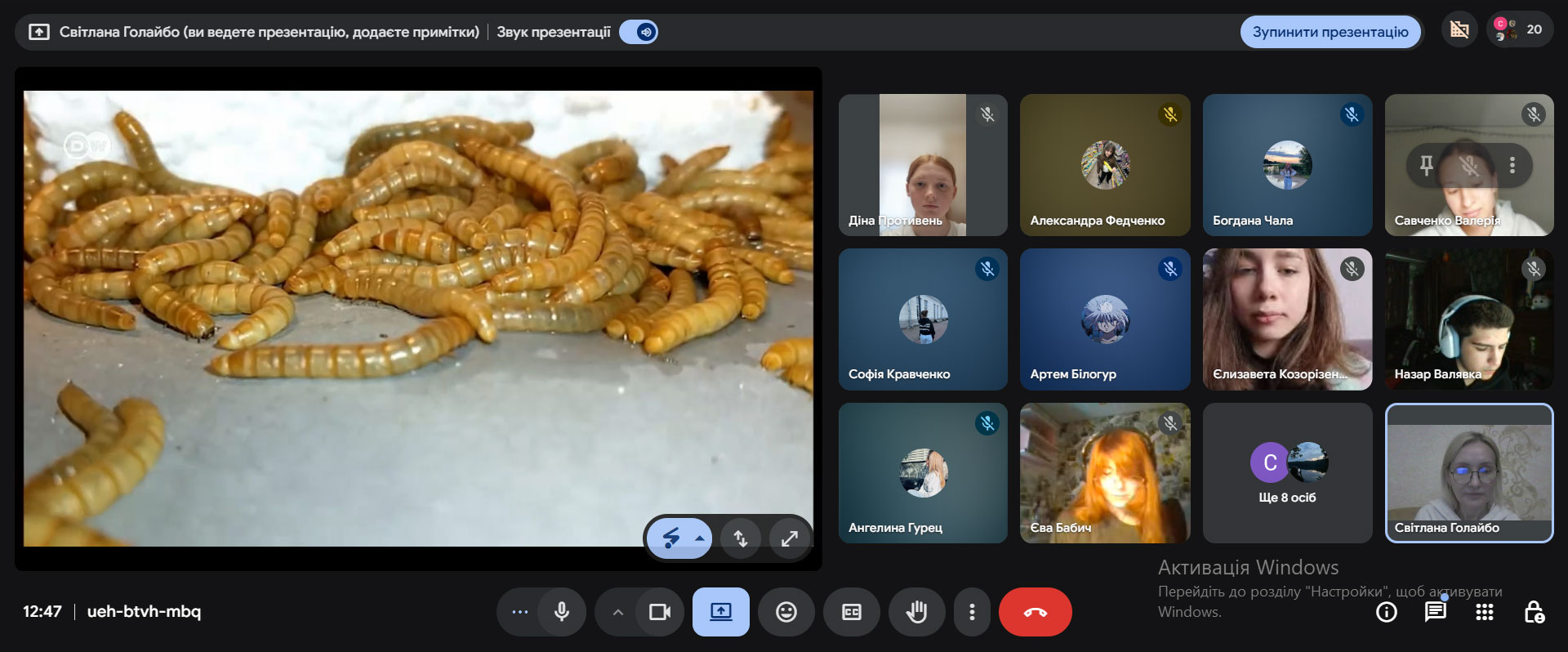Mute the microphone in bottom toolbar
1568x652 pixels.
[562, 612]
